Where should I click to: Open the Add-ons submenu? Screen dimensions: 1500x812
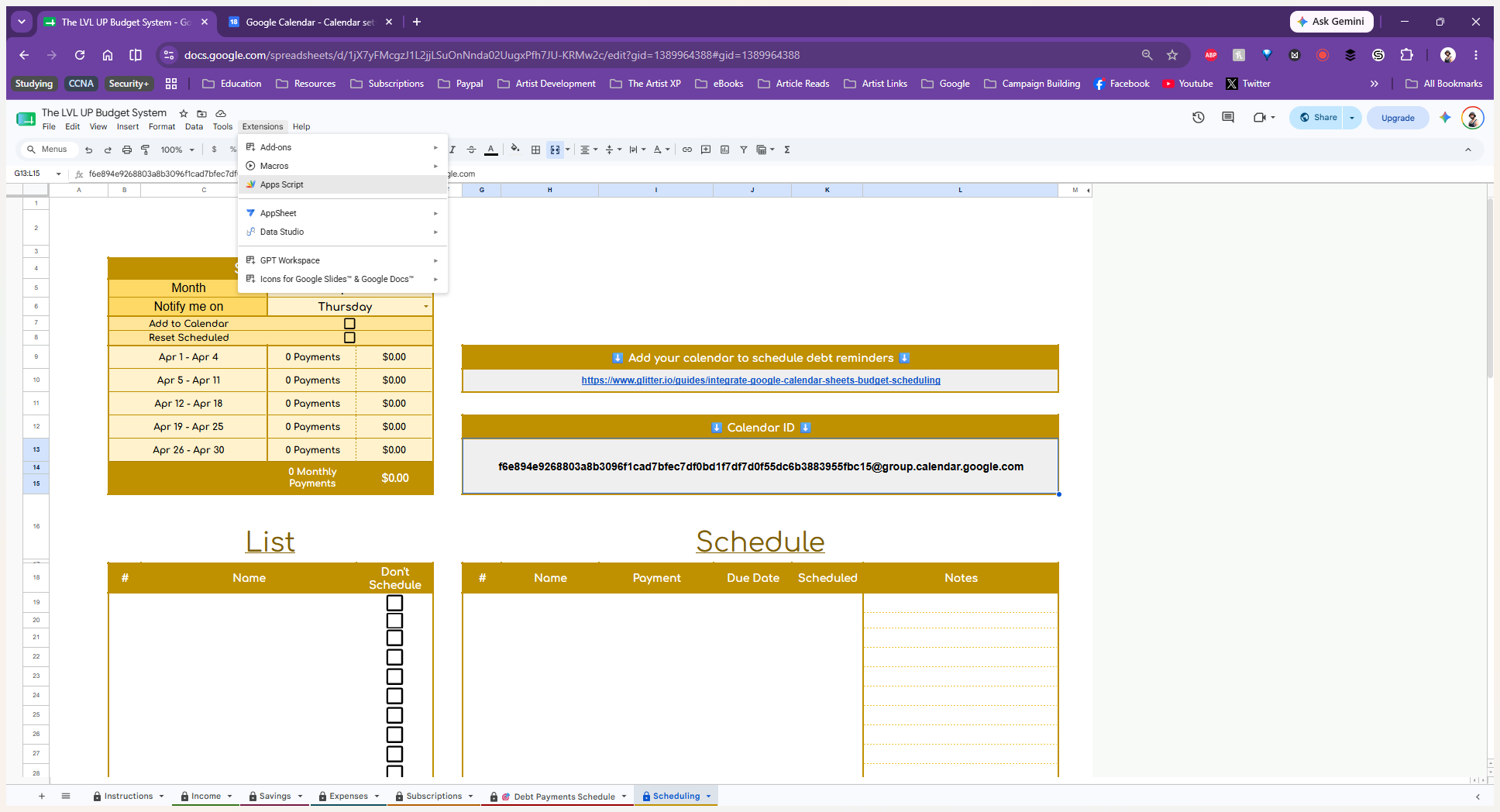(x=342, y=147)
